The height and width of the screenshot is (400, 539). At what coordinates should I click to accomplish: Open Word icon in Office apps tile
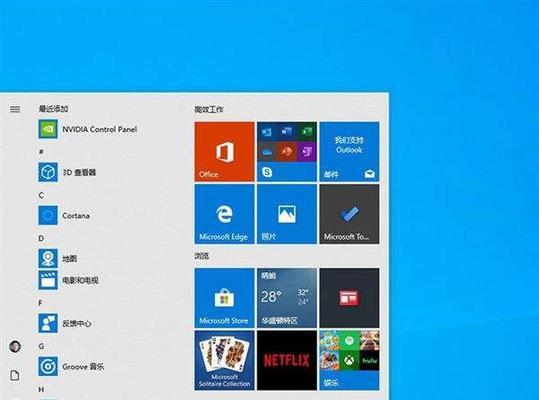coord(287,131)
